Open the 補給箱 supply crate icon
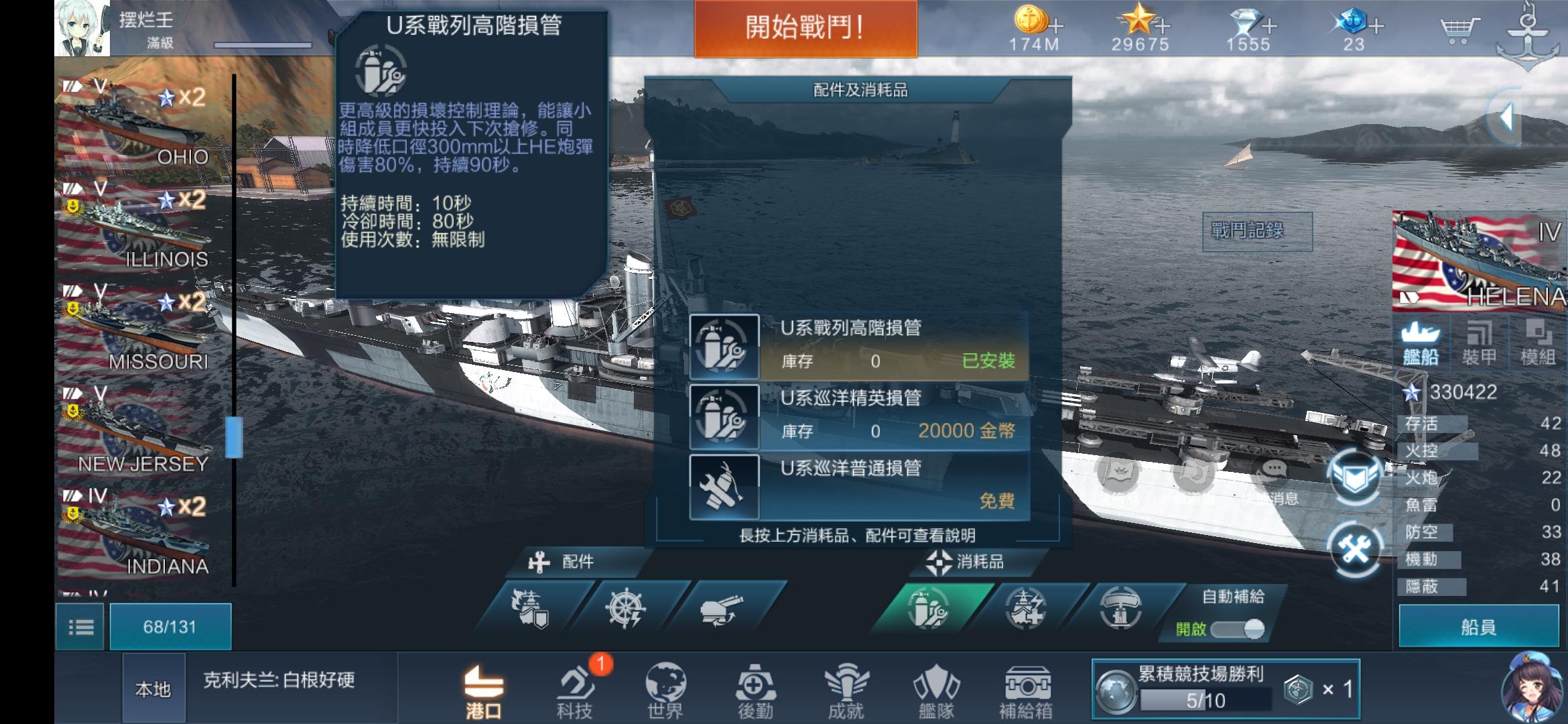Viewport: 1568px width, 724px height. coord(1026,692)
